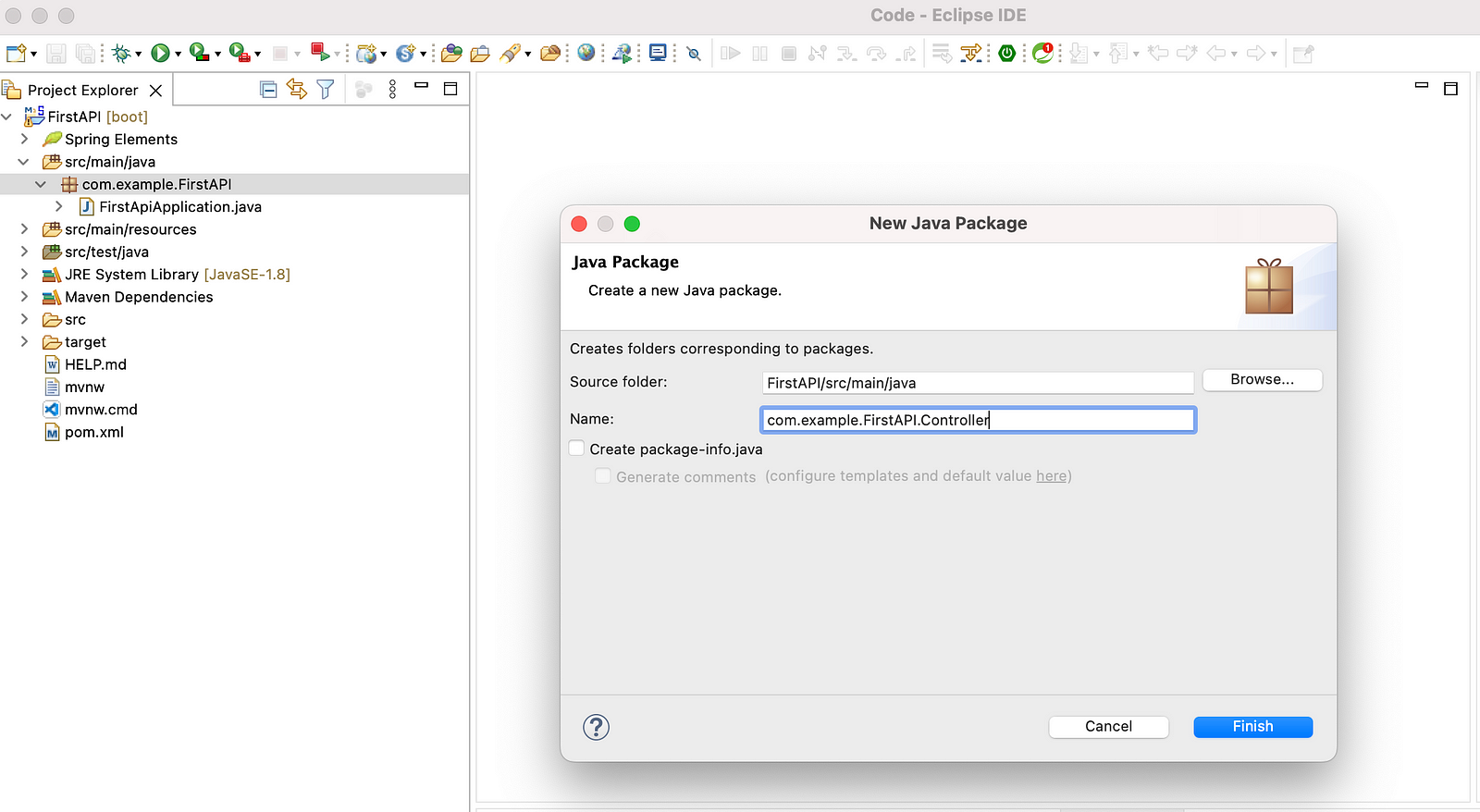1480x812 pixels.
Task: Click Browse... next to Source folder
Action: [x=1262, y=380]
